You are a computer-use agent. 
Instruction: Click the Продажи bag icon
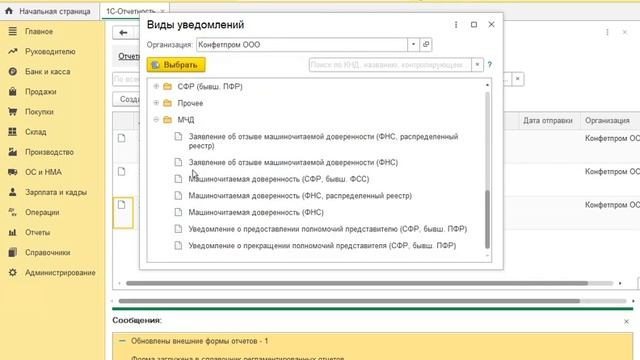[13, 91]
